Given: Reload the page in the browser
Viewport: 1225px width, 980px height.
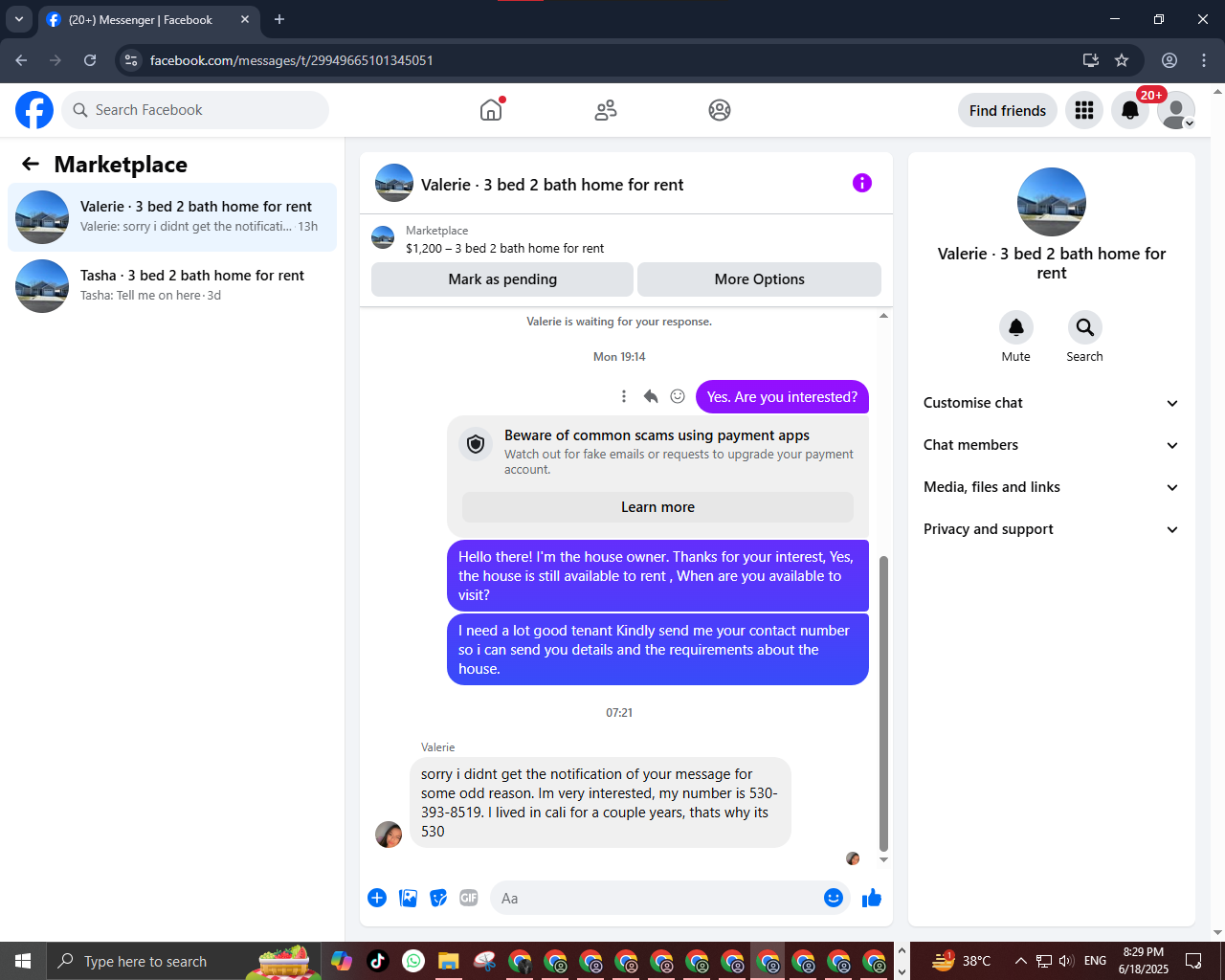Looking at the screenshot, I should [x=90, y=60].
